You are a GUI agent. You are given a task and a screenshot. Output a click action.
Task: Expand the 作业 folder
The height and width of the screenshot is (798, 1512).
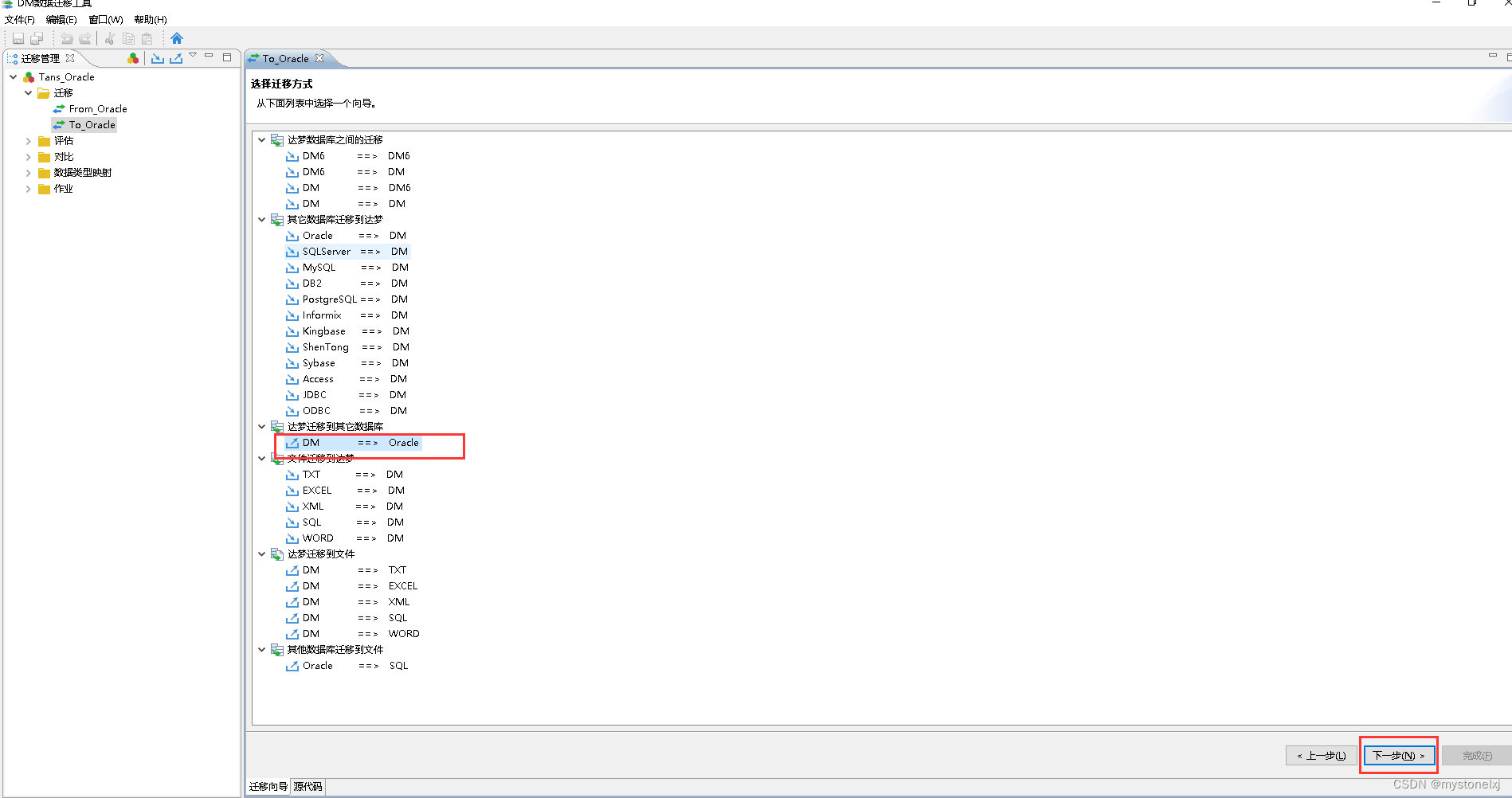point(29,189)
